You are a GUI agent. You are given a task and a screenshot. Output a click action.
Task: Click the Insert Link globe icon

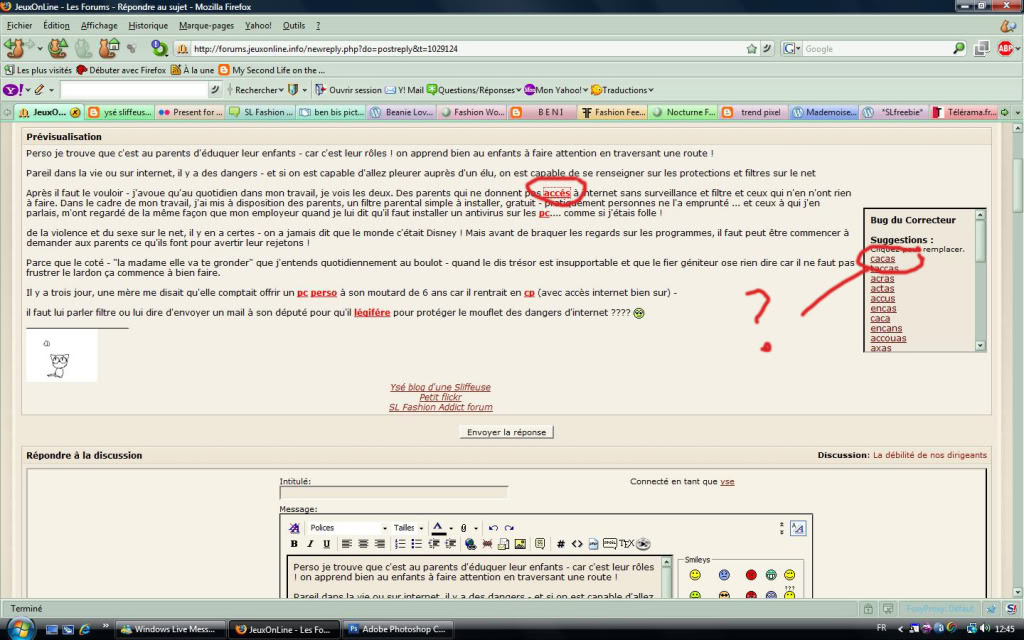click(x=470, y=544)
